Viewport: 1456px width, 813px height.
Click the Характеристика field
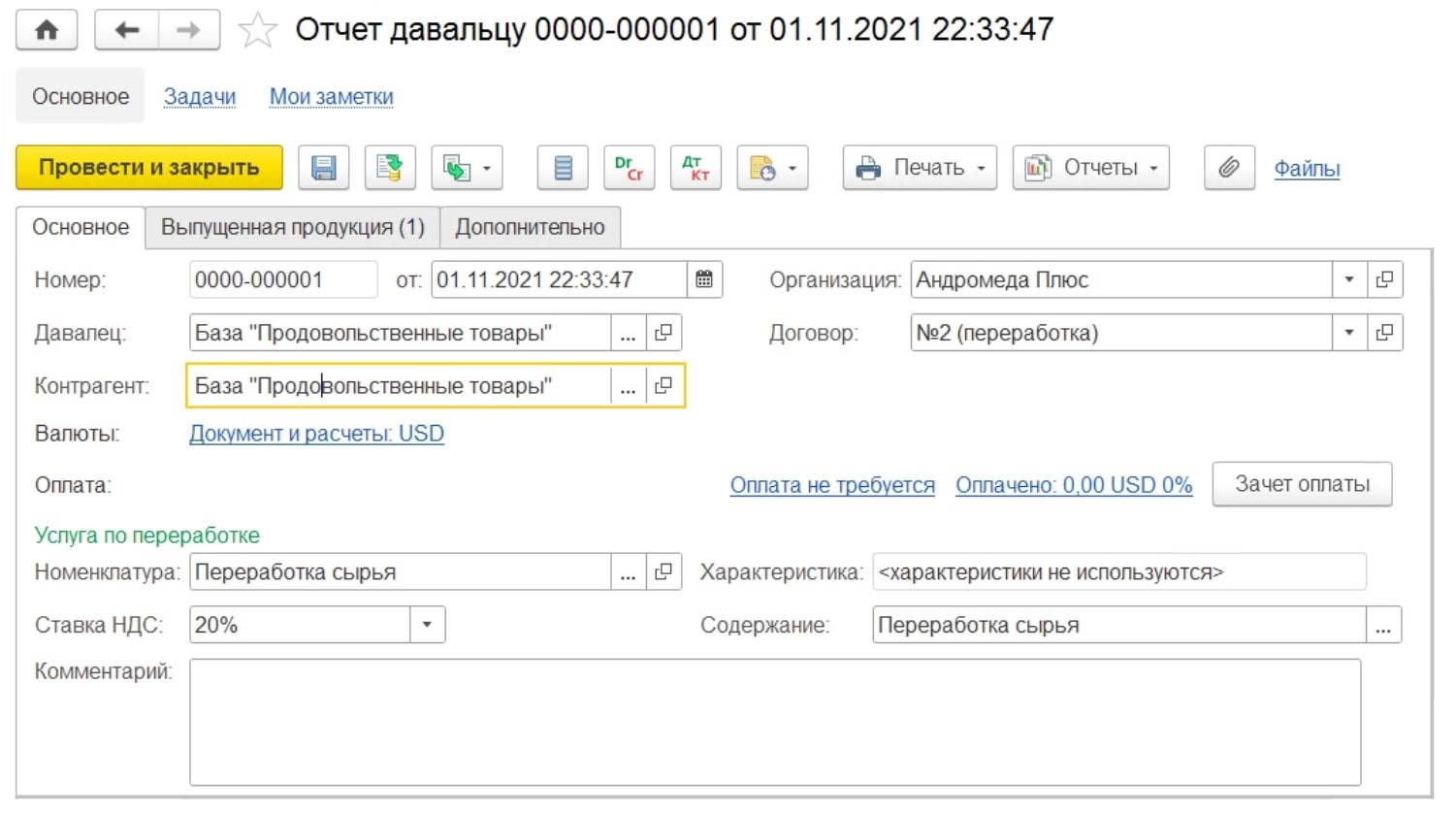coord(1119,572)
